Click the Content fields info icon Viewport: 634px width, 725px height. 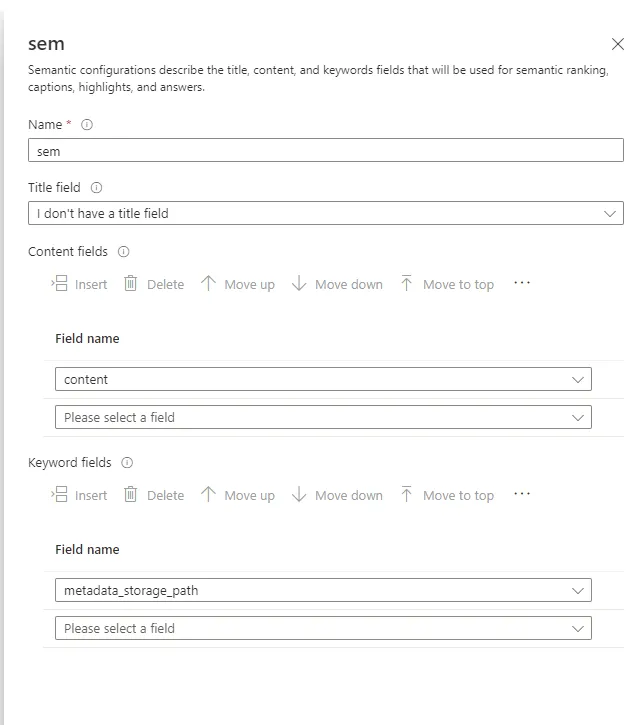(124, 252)
